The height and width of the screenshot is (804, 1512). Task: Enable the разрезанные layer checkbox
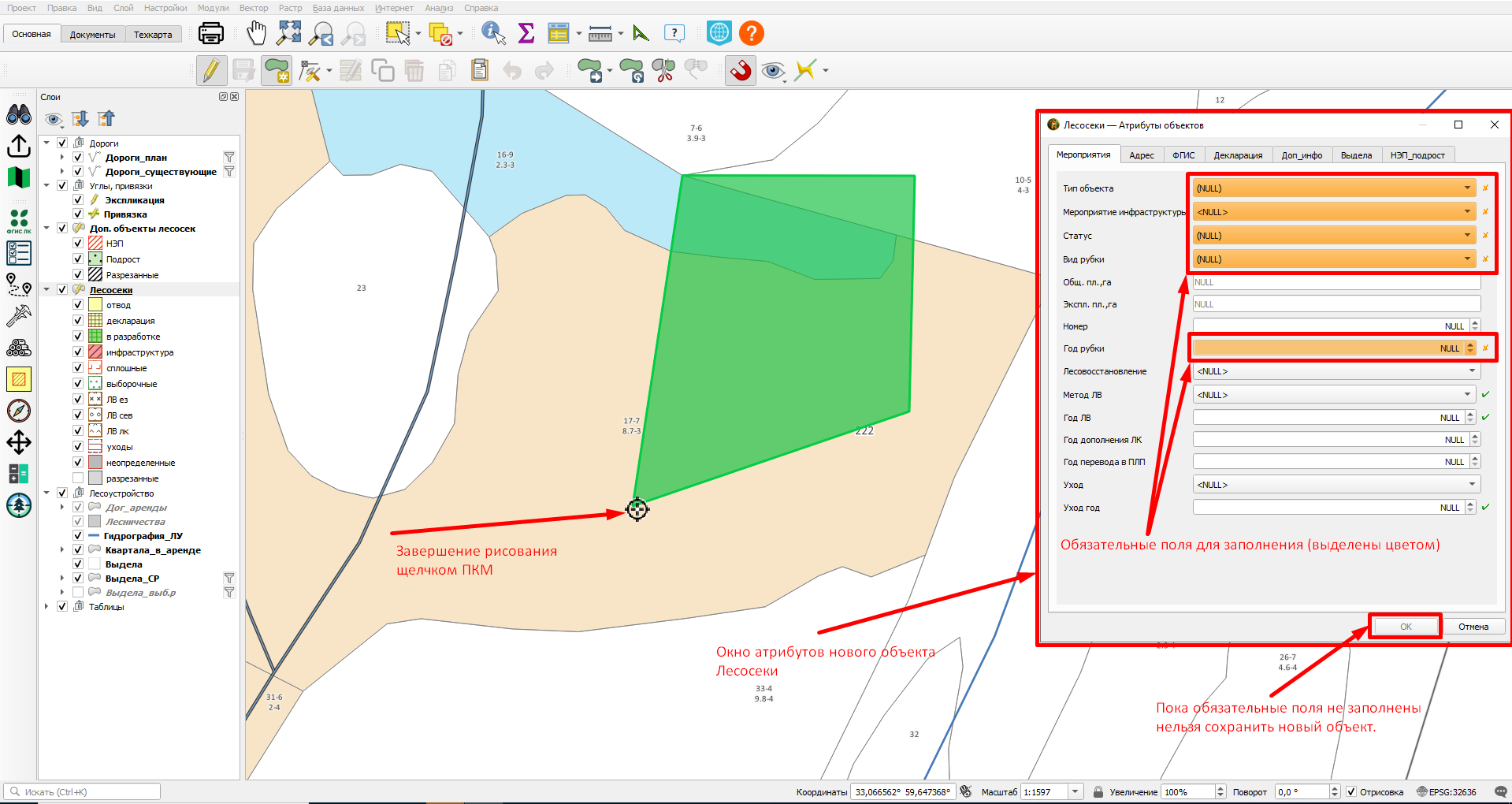(x=78, y=478)
